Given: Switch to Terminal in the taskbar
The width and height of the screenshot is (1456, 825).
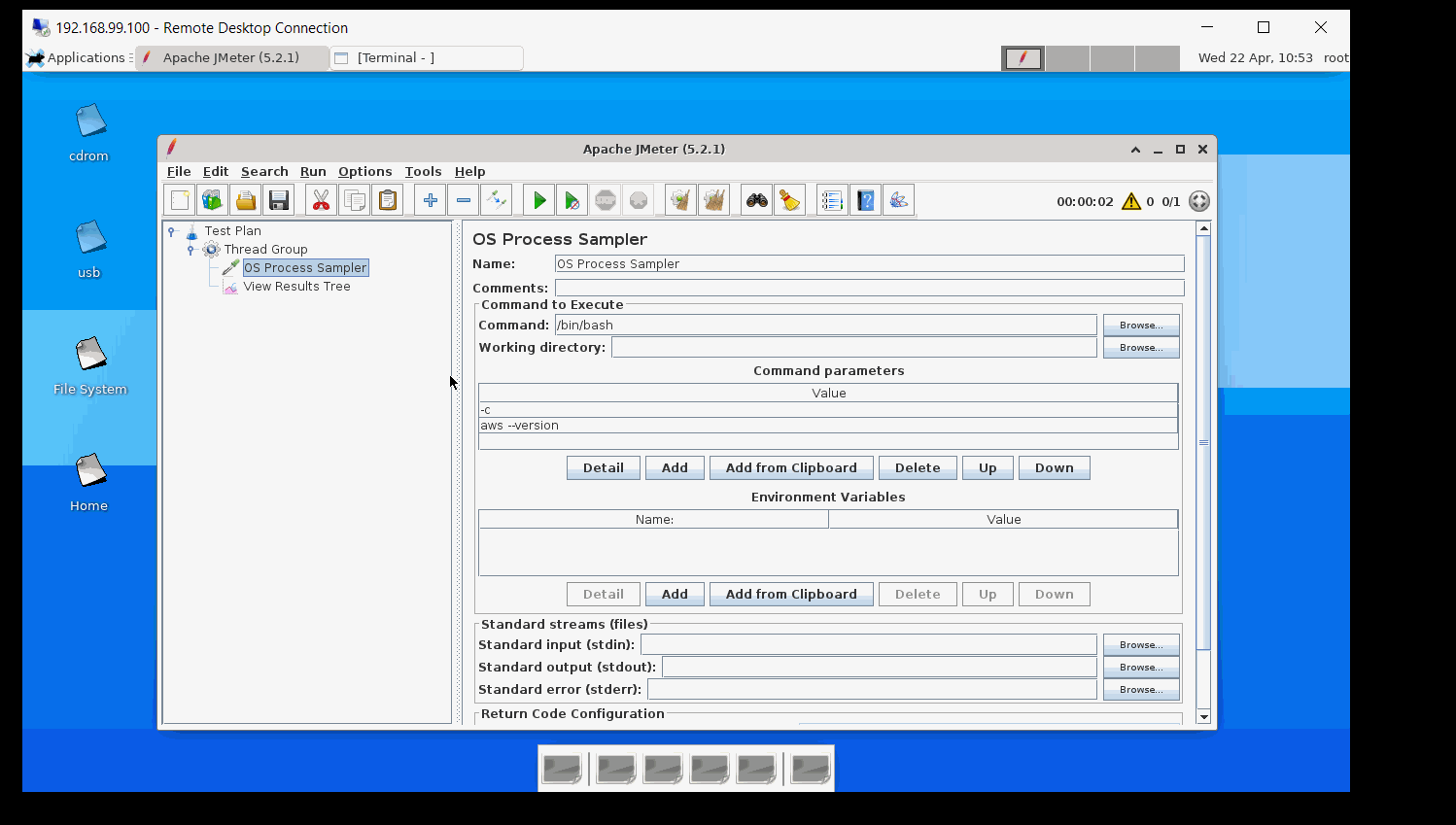Looking at the screenshot, I should tap(427, 57).
